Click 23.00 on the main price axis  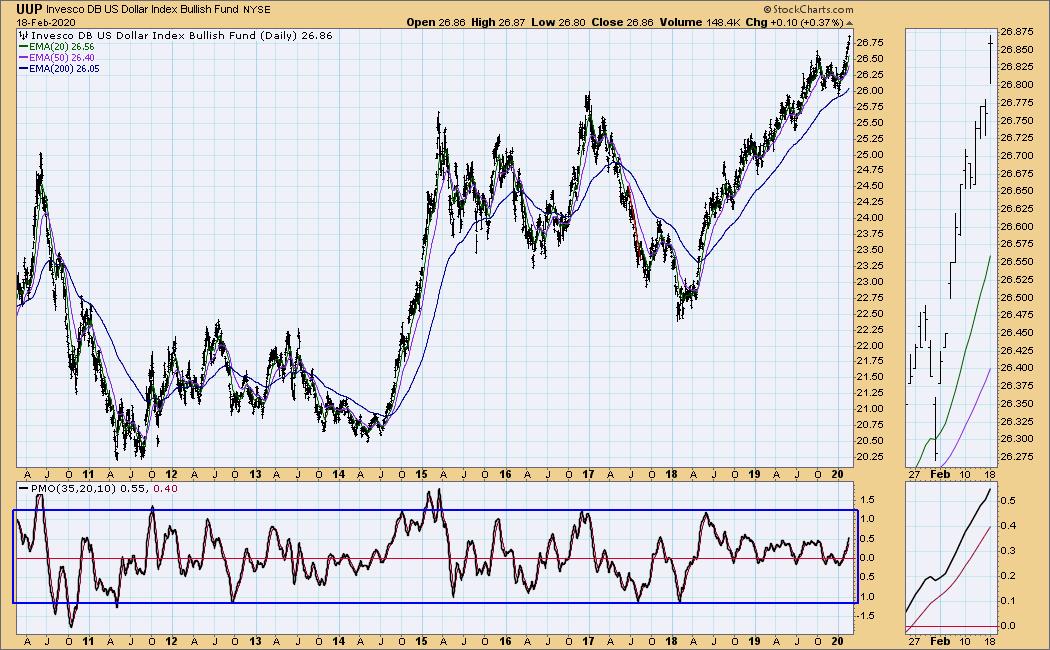point(869,282)
